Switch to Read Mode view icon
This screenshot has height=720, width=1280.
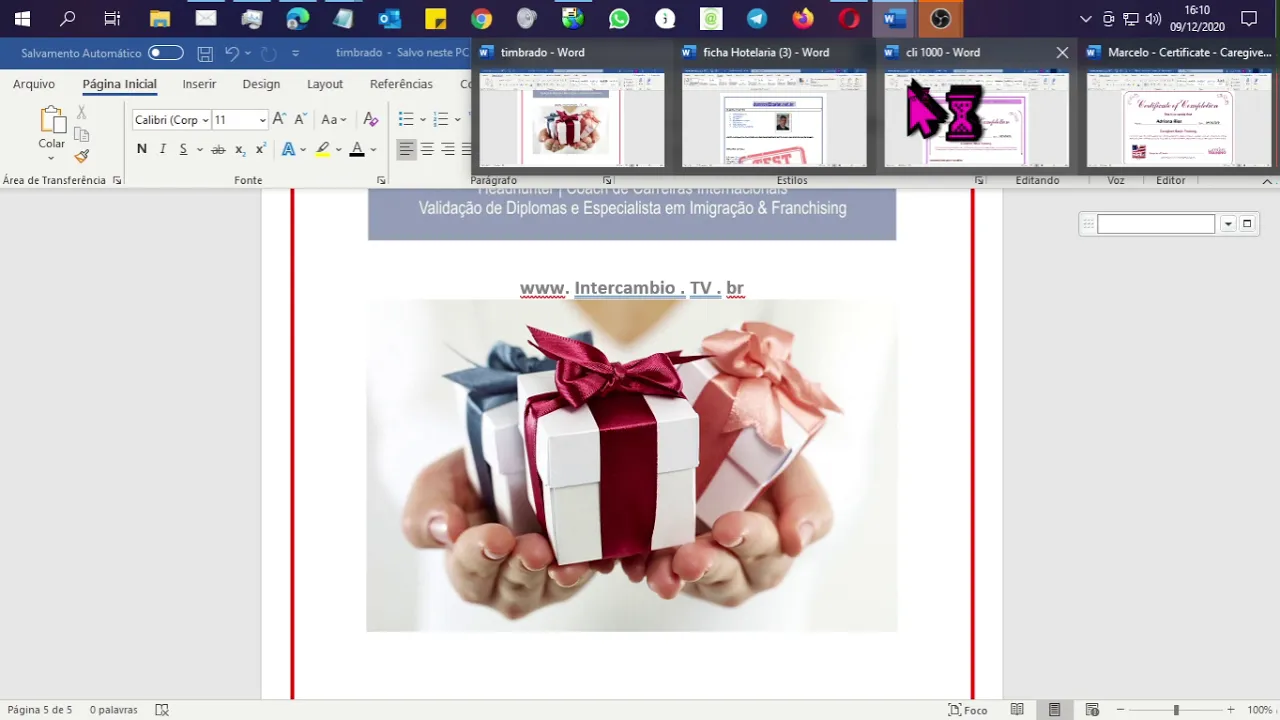[1017, 710]
